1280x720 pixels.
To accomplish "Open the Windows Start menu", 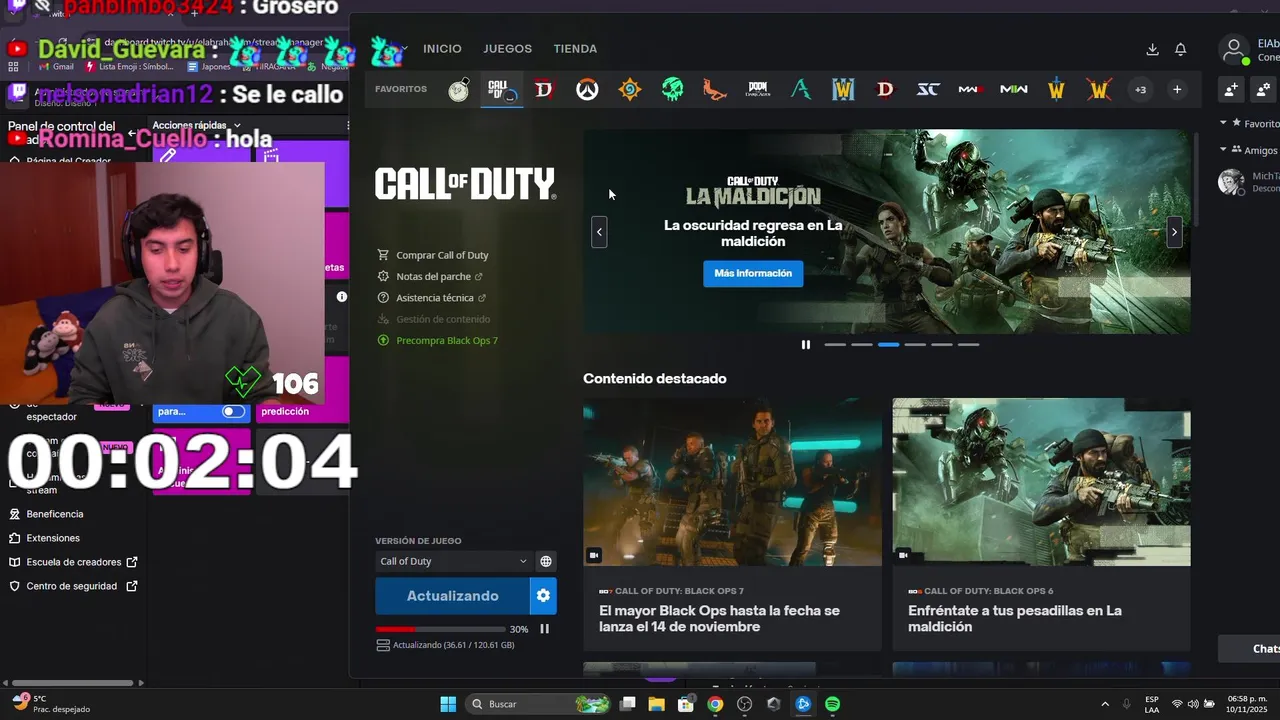I will [448, 704].
